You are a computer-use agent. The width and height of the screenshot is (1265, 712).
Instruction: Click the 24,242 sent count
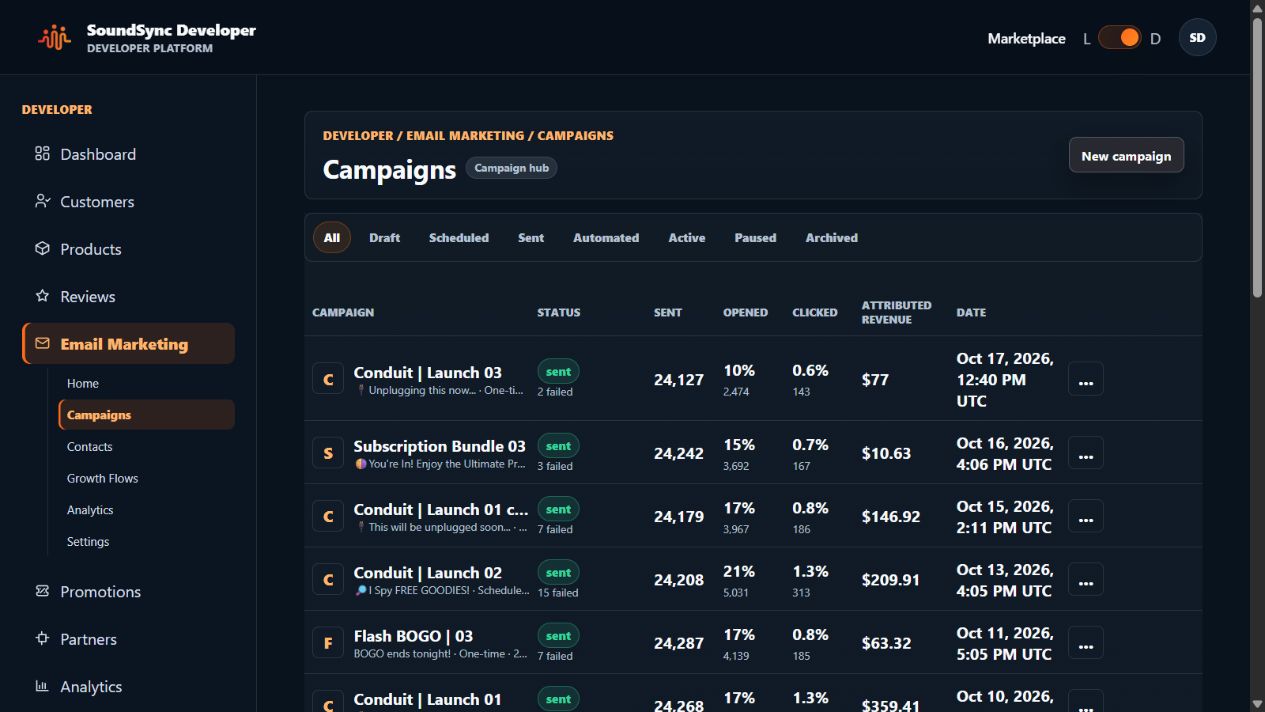click(x=679, y=453)
